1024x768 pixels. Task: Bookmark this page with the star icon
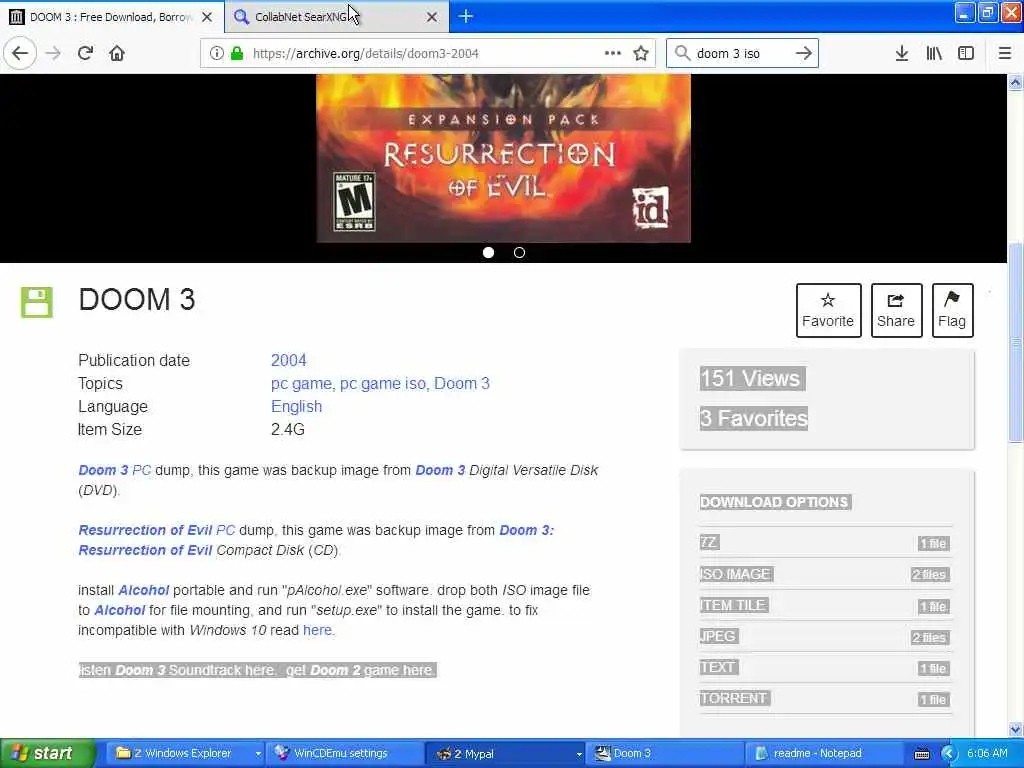(x=641, y=54)
